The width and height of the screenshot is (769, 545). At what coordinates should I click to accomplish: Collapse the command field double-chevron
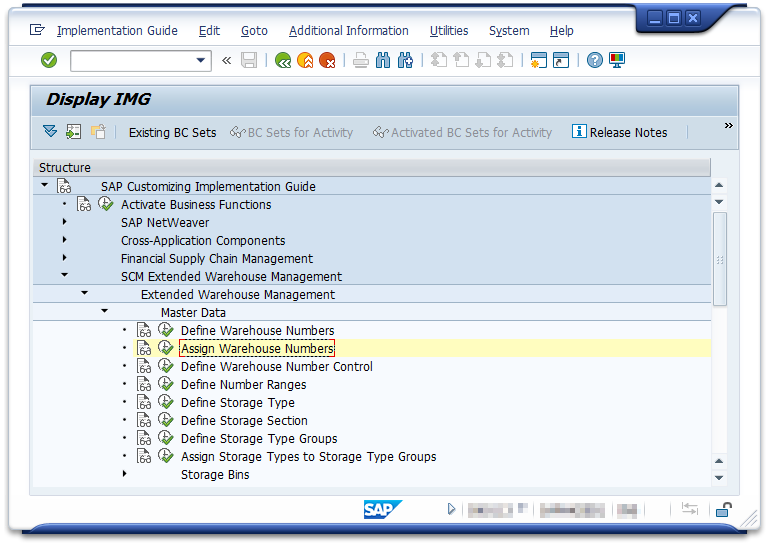tap(226, 61)
